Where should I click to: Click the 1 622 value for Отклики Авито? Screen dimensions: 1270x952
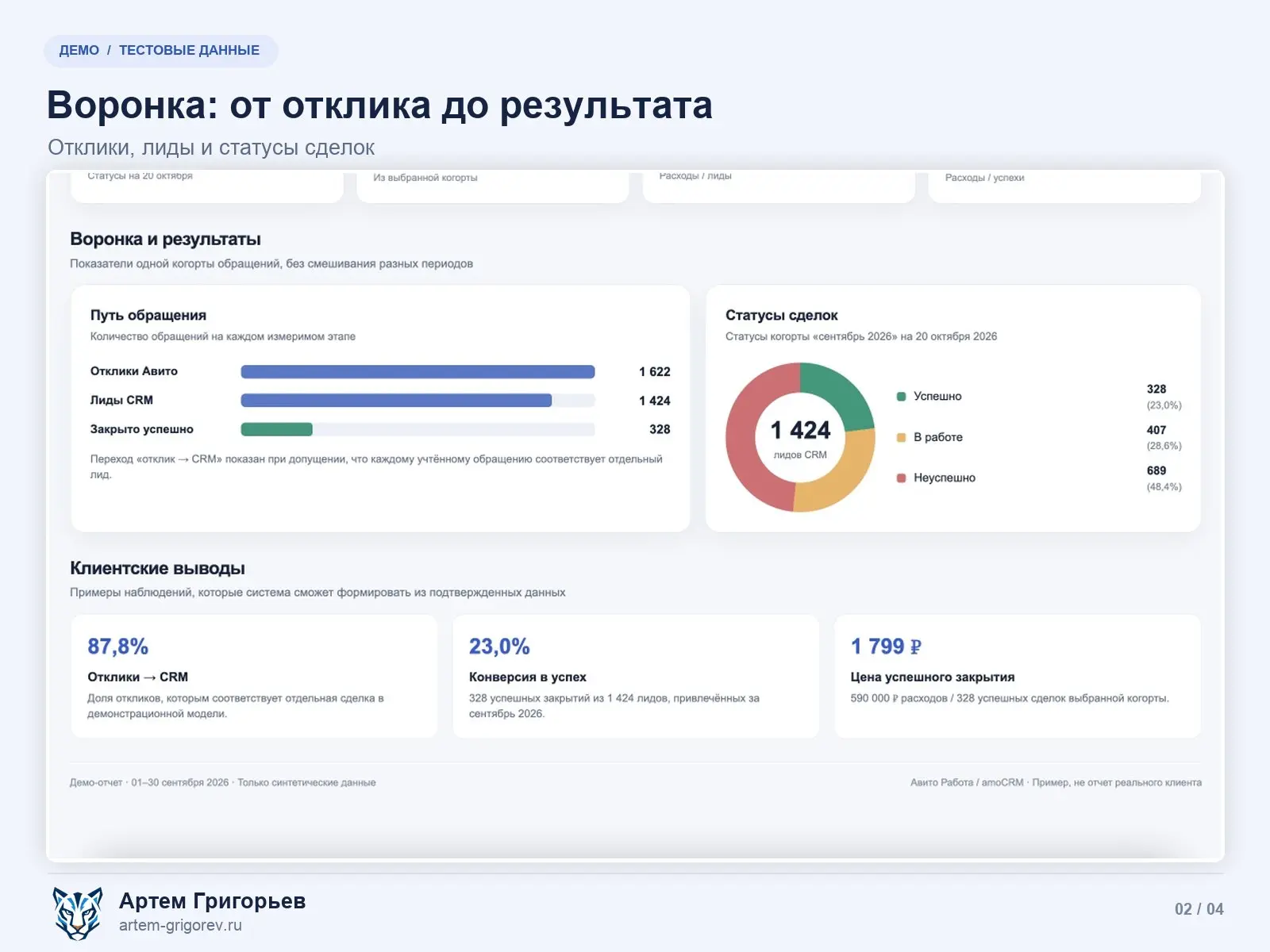pyautogui.click(x=655, y=372)
